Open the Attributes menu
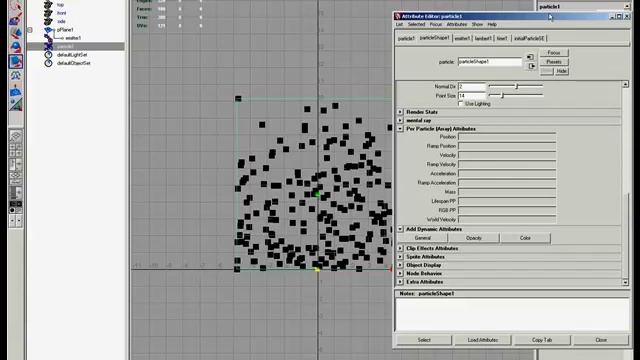 457,24
